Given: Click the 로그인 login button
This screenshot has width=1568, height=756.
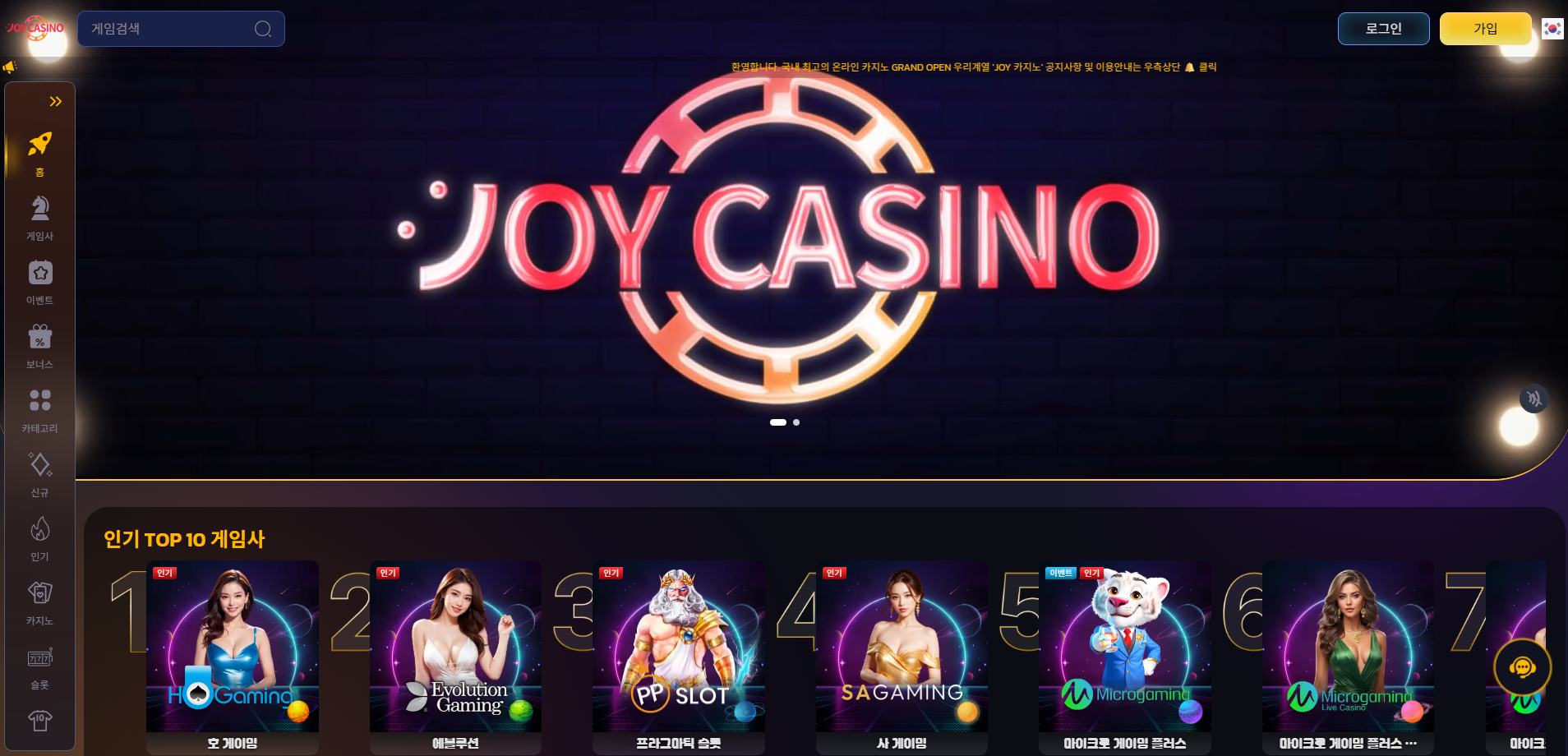Looking at the screenshot, I should (1384, 29).
